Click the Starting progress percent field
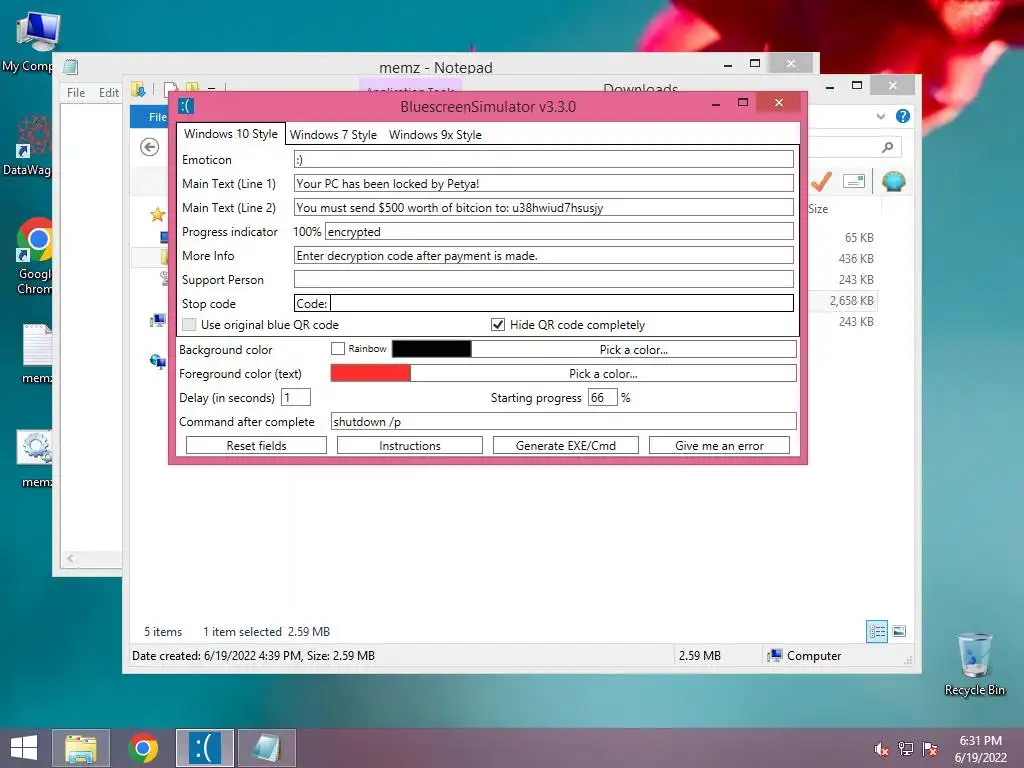 click(x=602, y=397)
